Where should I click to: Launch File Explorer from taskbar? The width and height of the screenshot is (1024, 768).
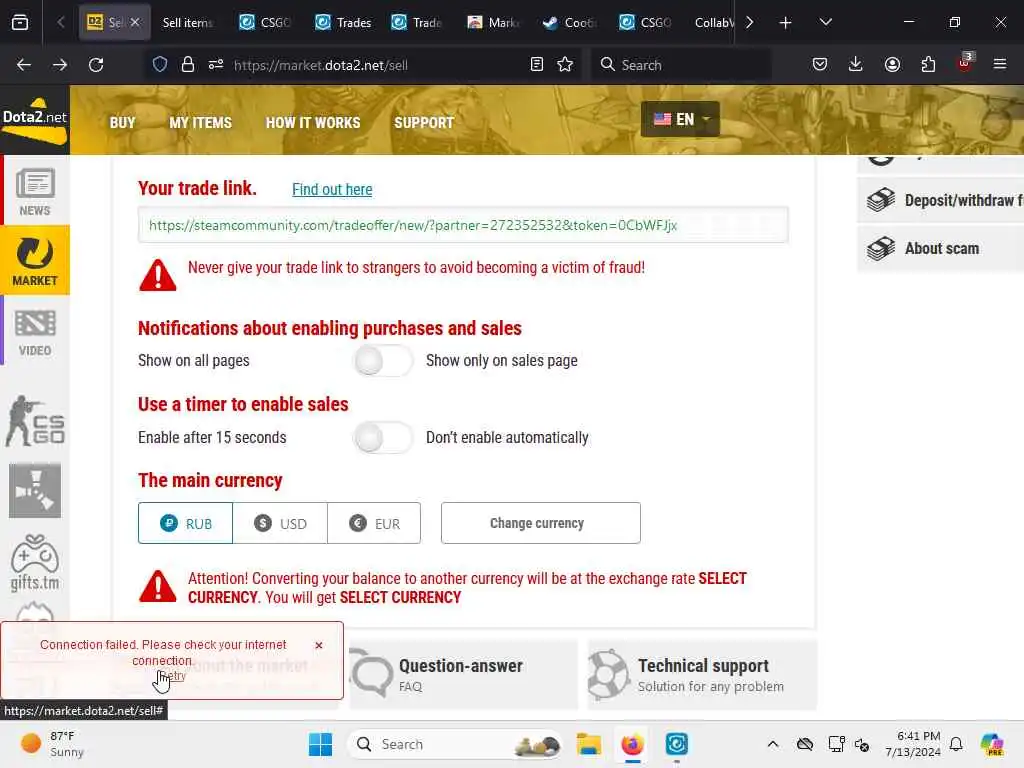pyautogui.click(x=588, y=744)
